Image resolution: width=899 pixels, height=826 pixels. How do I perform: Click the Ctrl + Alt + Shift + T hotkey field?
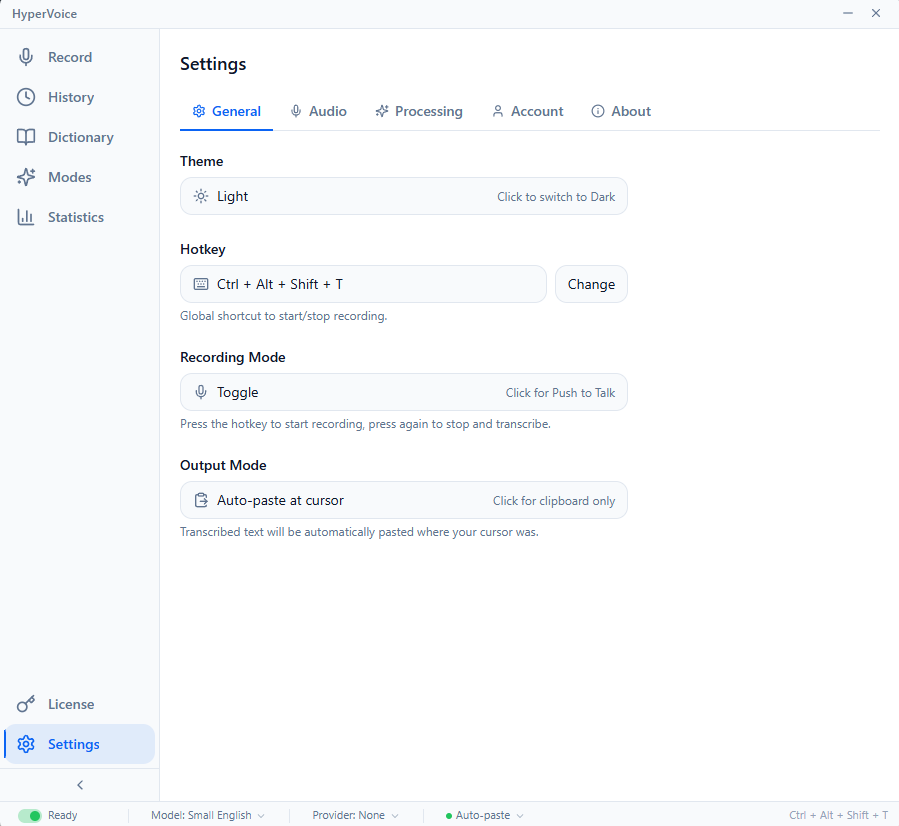363,284
